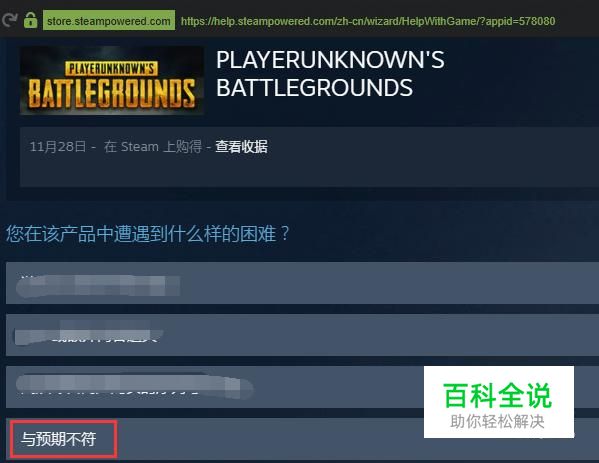Choose the first blurred problem option
This screenshot has width=599, height=463.
[302, 283]
